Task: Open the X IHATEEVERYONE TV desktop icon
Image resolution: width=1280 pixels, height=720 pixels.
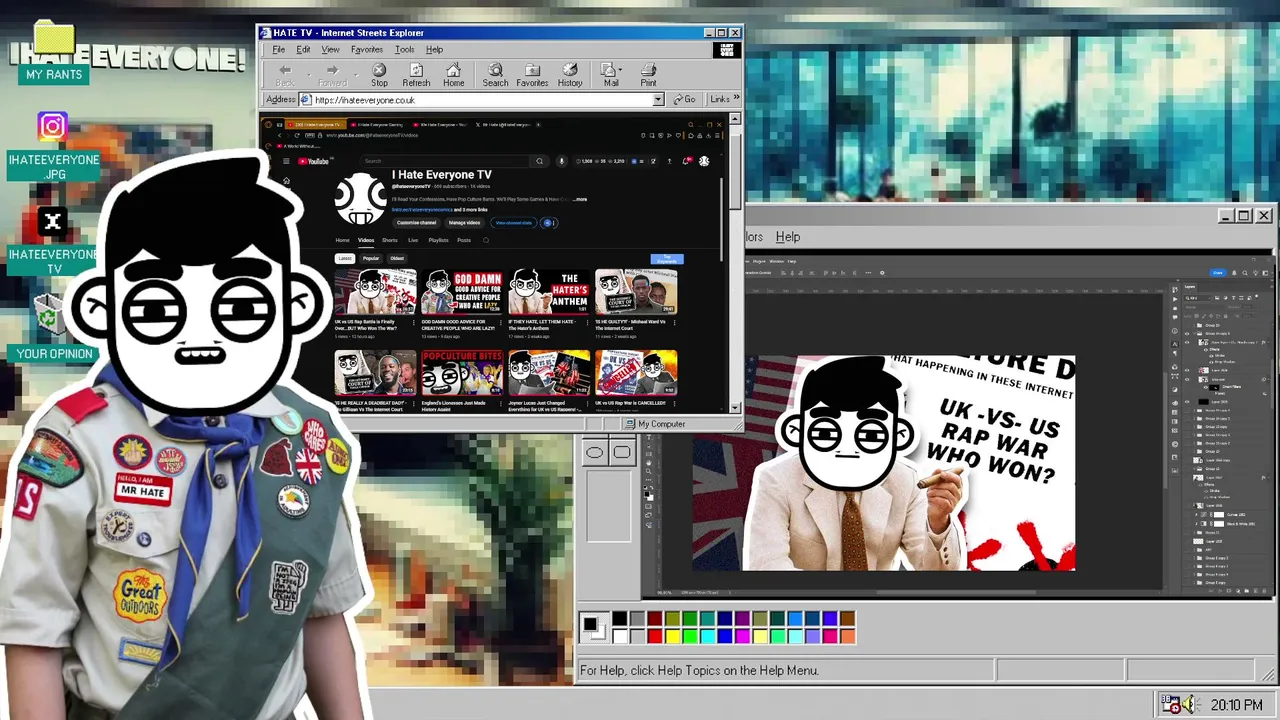Action: [x=53, y=240]
